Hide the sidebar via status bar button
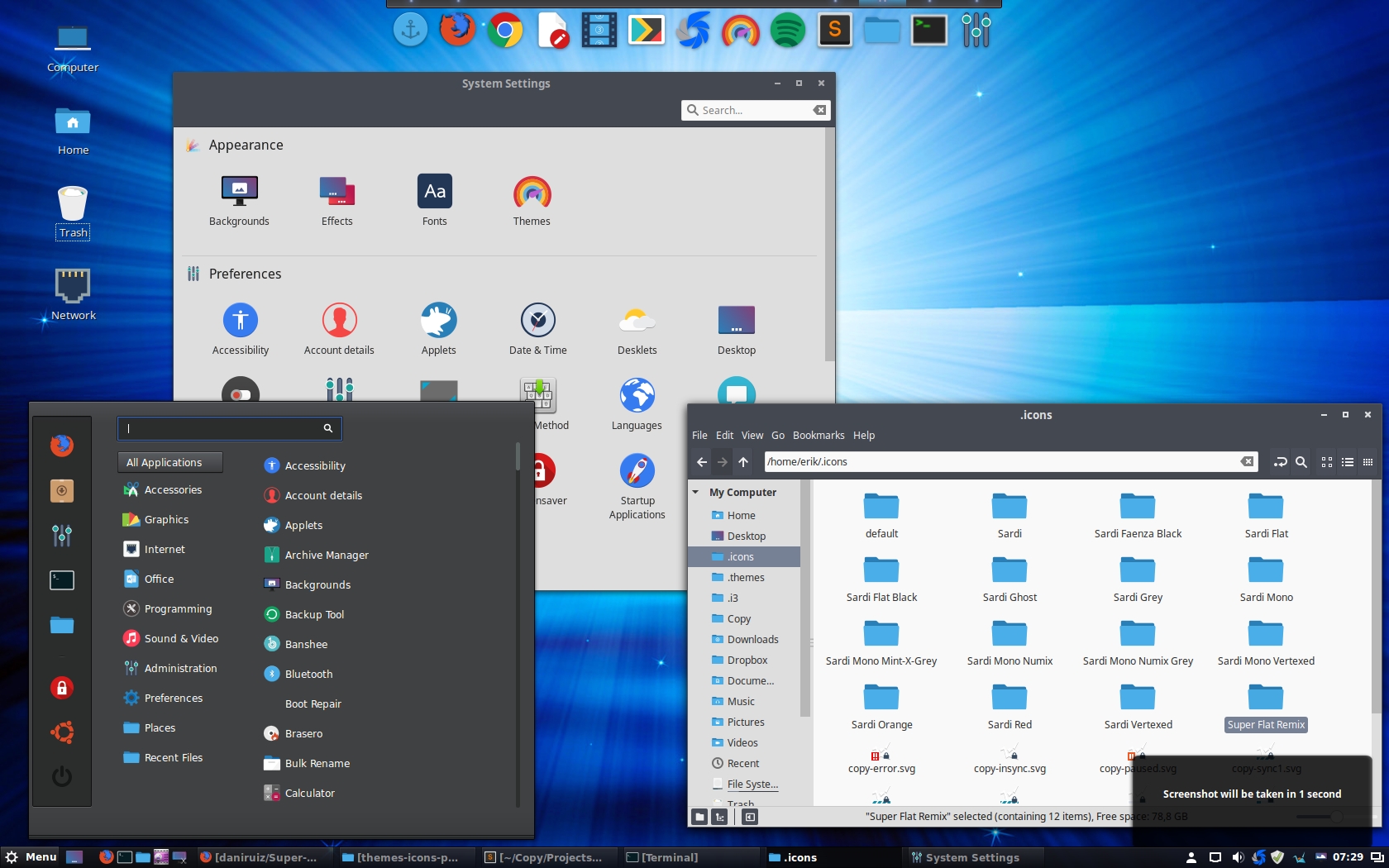The image size is (1389, 868). [x=750, y=817]
